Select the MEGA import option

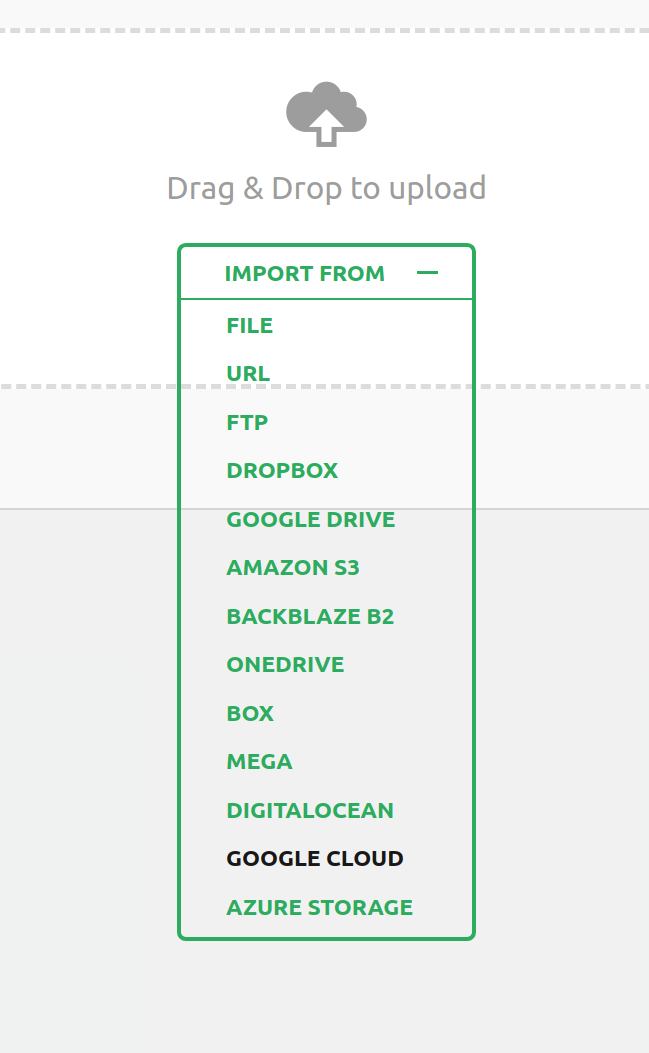click(x=259, y=762)
